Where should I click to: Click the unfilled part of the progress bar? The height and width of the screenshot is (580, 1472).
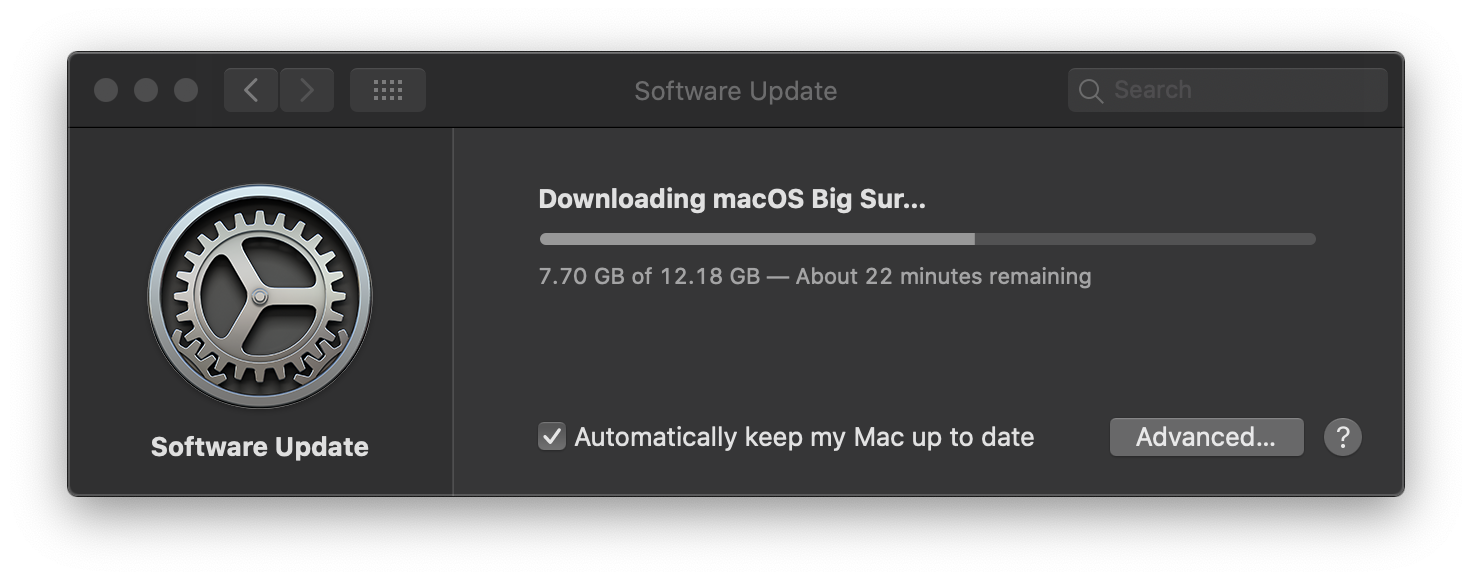pos(1145,239)
